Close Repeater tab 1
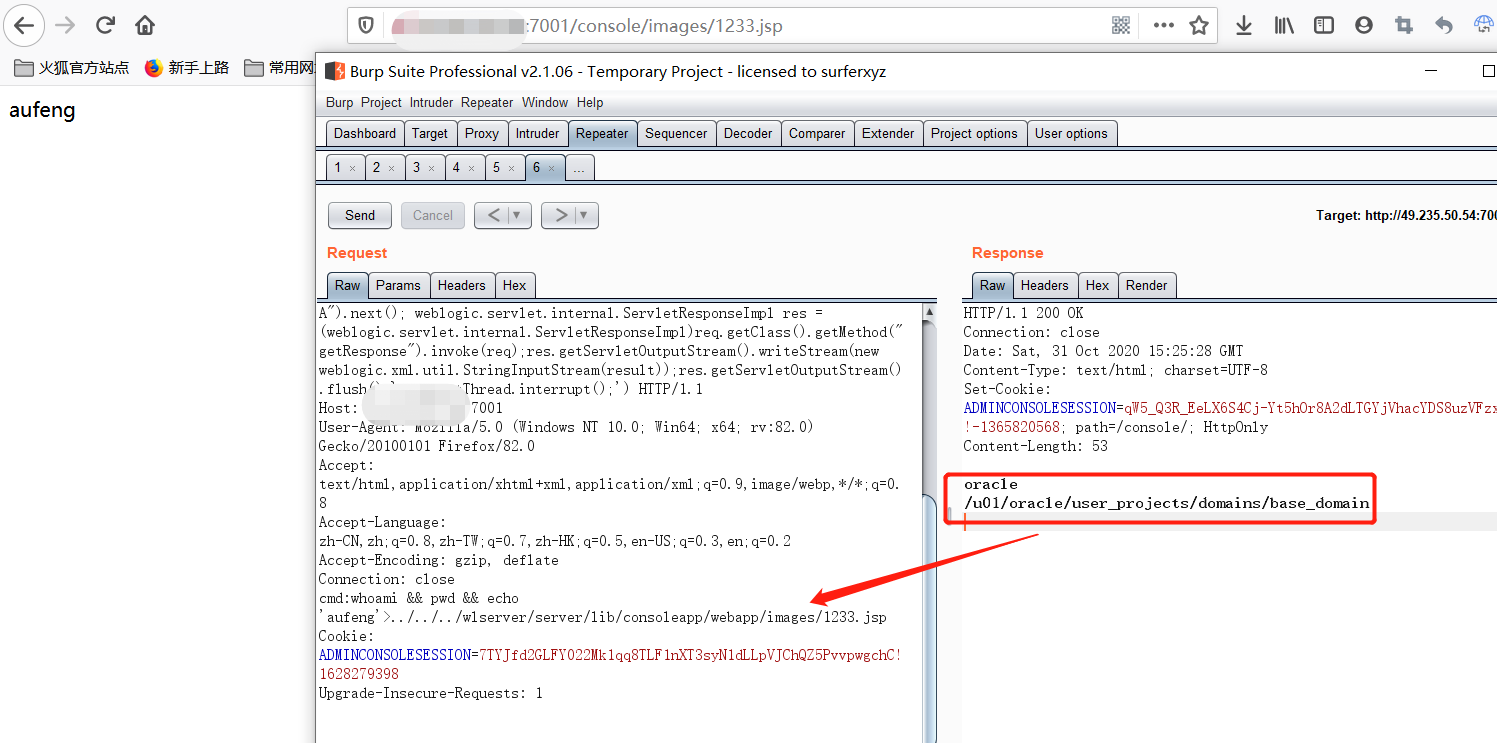 pos(352,168)
